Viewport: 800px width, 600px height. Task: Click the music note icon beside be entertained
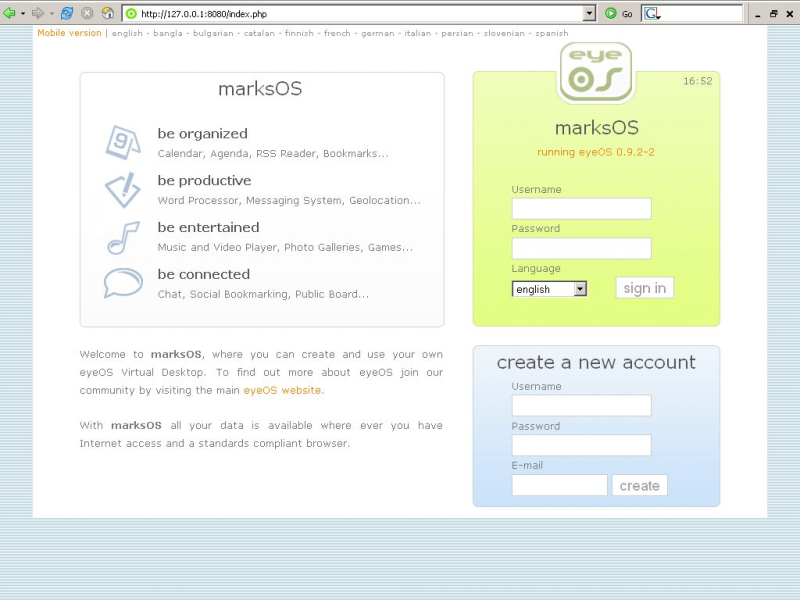point(123,237)
